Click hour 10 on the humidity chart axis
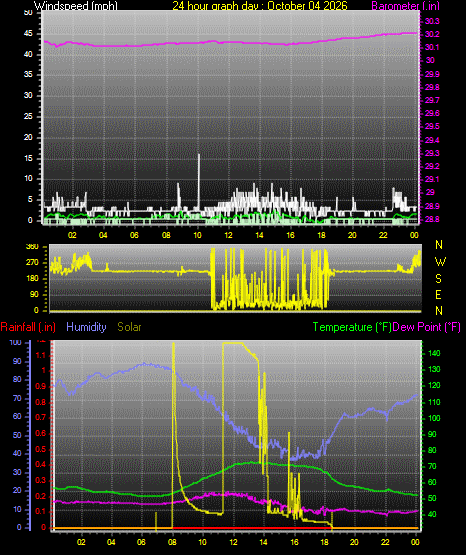Image resolution: width=466 pixels, height=555 pixels. 202,542
